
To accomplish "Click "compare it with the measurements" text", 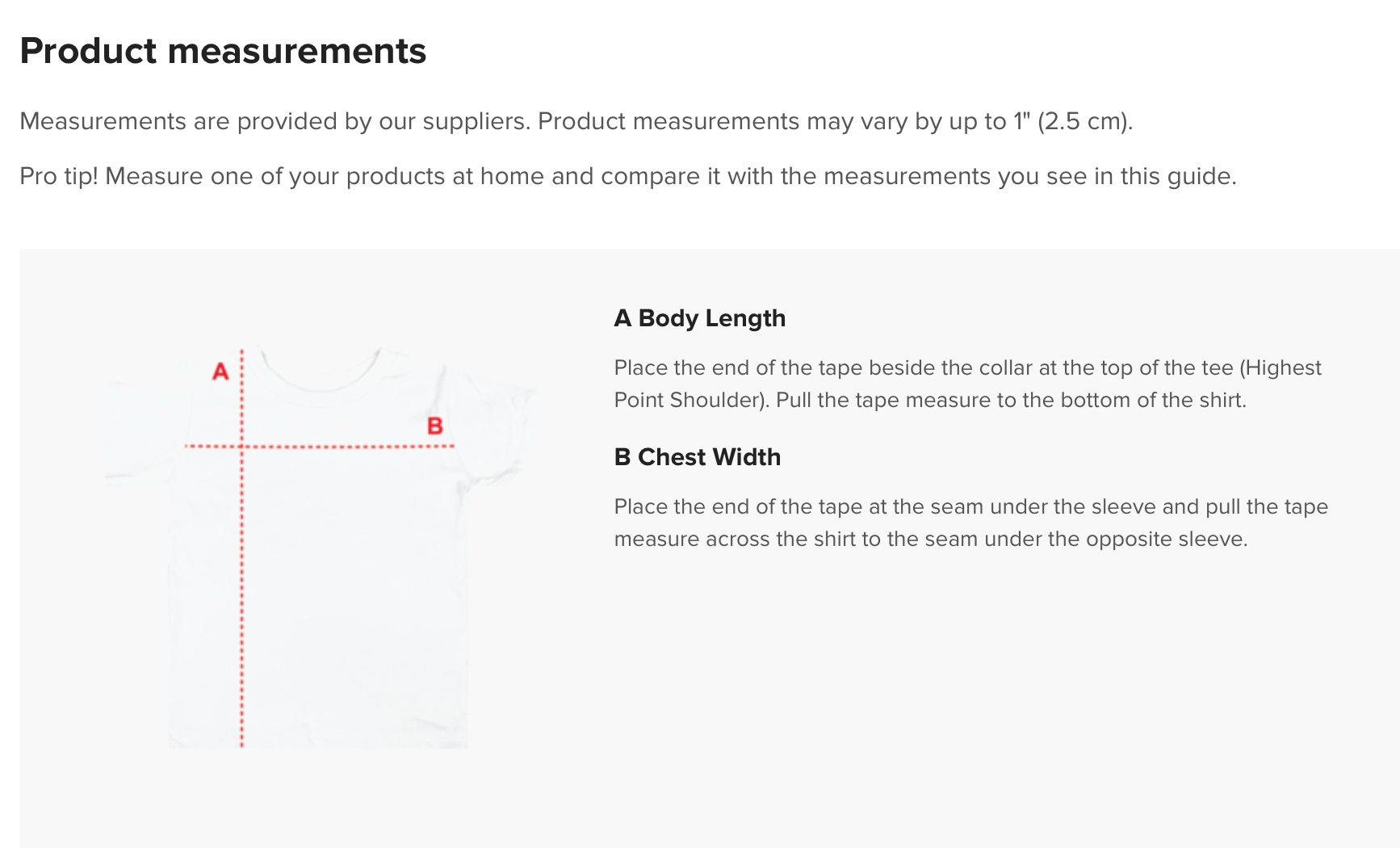I will (790, 176).
